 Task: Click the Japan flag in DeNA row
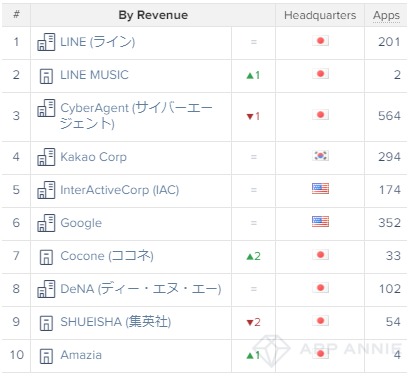[x=320, y=287]
